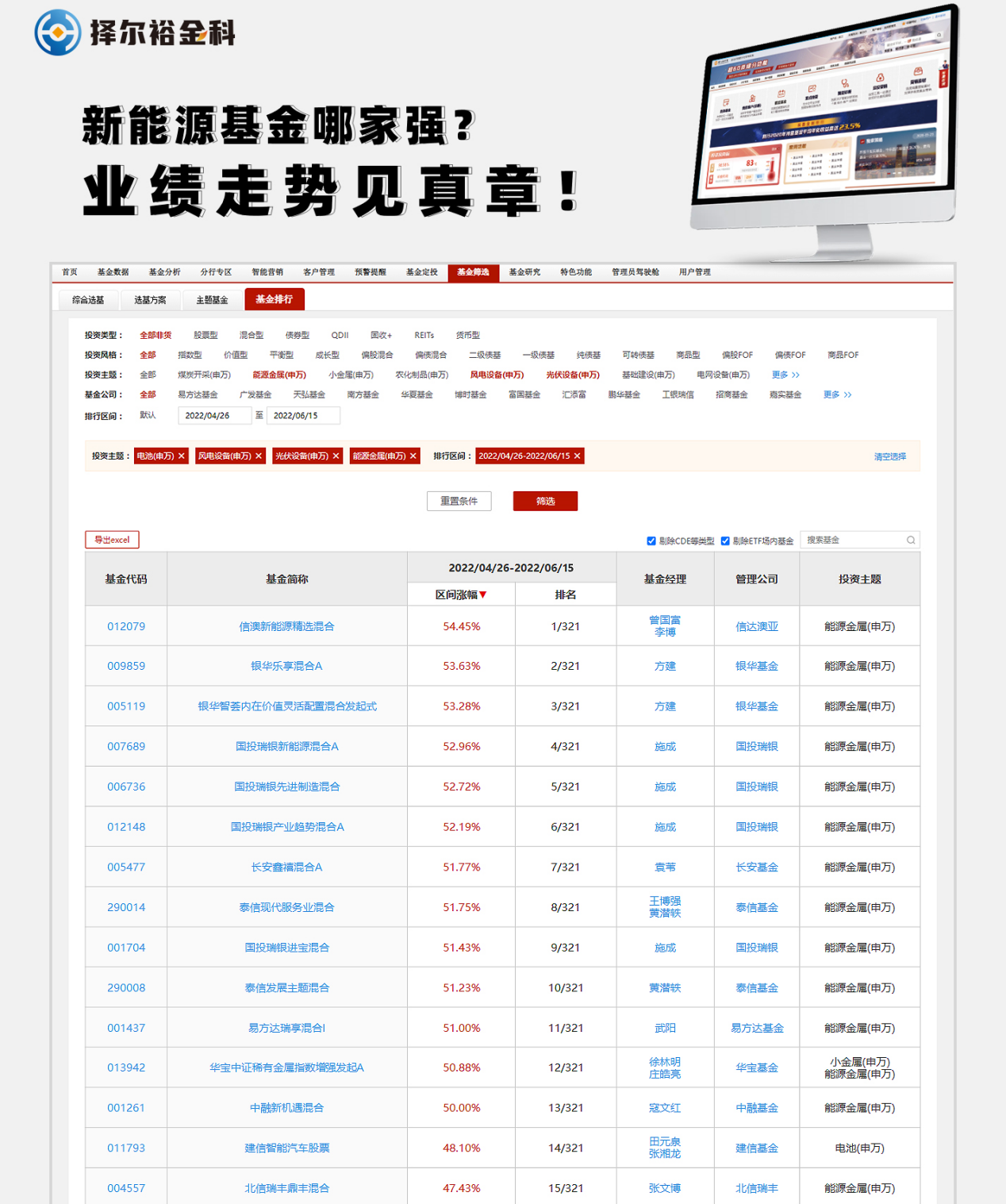This screenshot has width=1006, height=1204.
Task: Click the 清空选择 link
Action: 889,456
